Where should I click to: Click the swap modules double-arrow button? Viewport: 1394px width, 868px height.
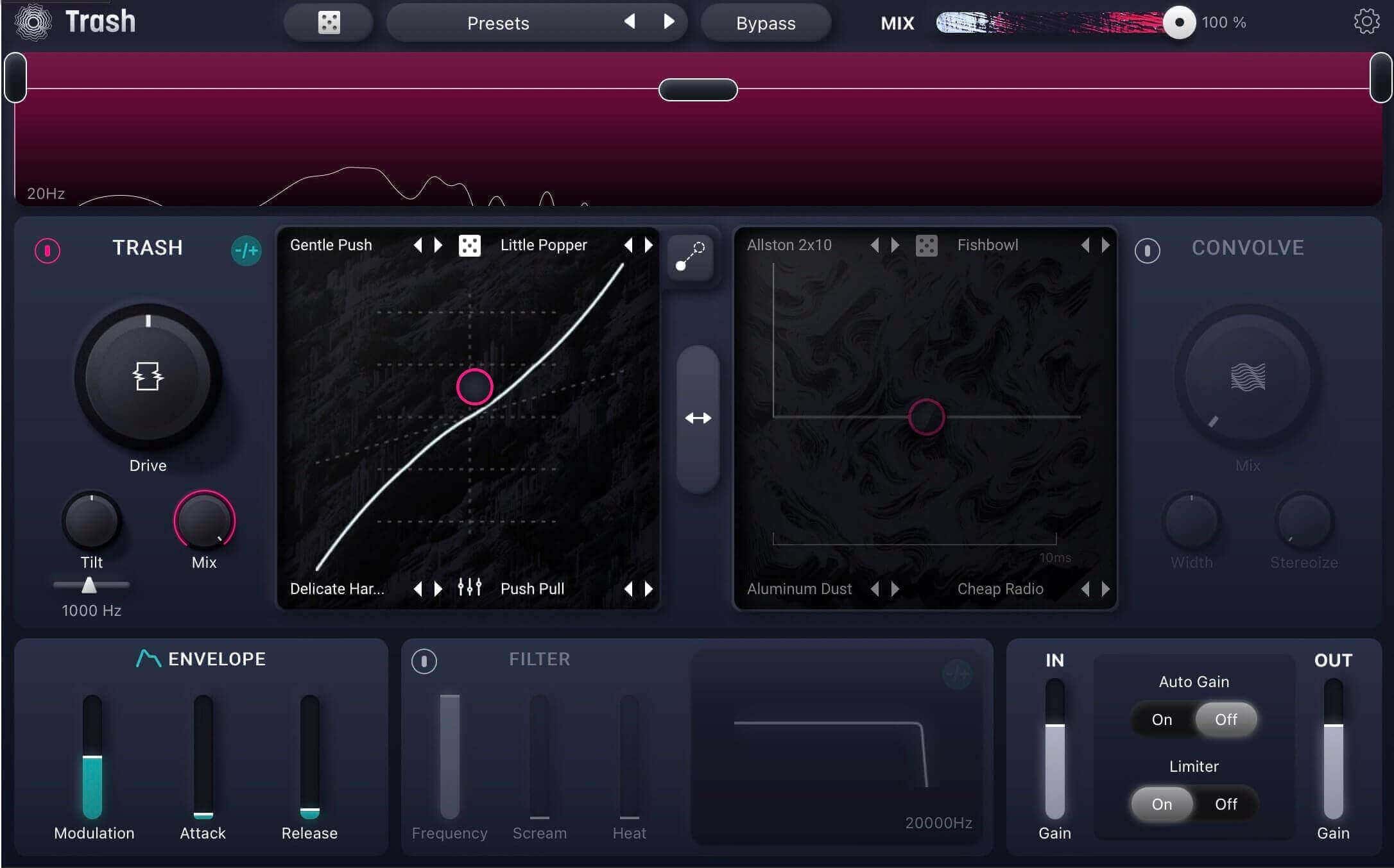(x=698, y=419)
